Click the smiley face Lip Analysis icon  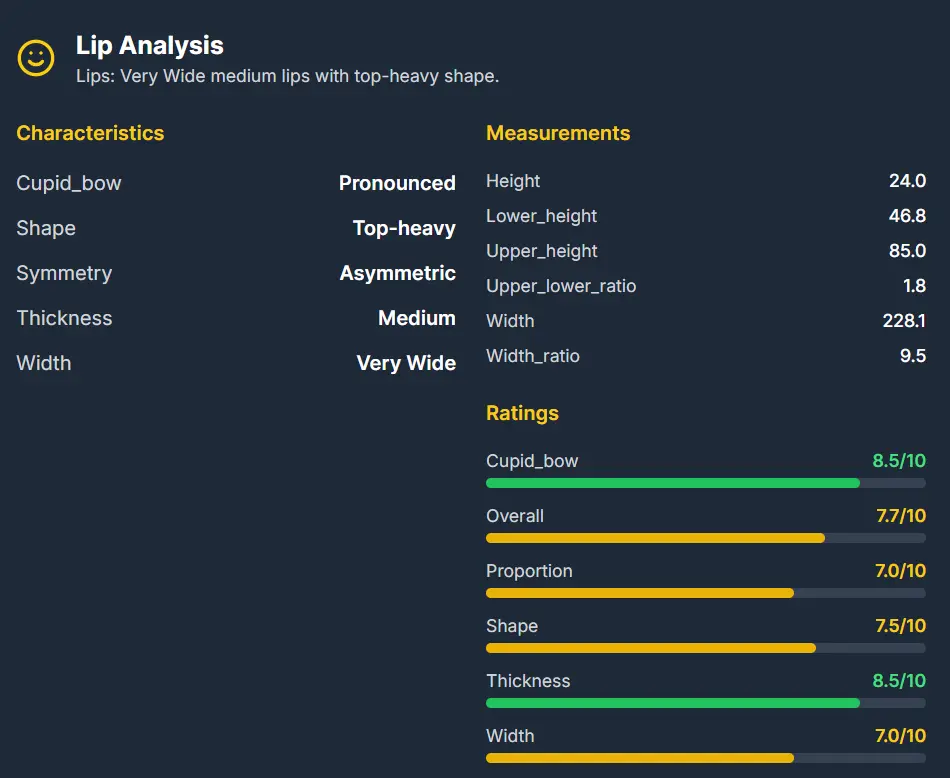click(36, 57)
